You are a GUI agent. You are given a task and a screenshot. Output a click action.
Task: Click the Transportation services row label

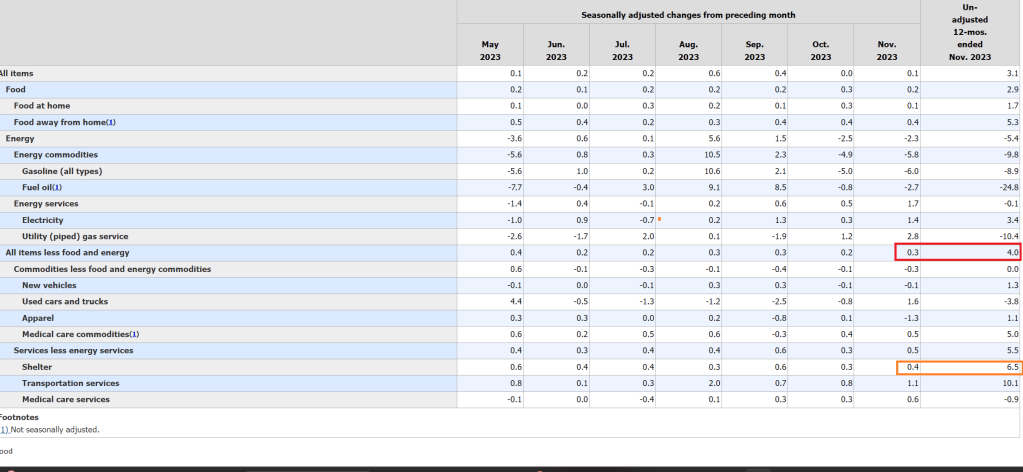point(70,383)
